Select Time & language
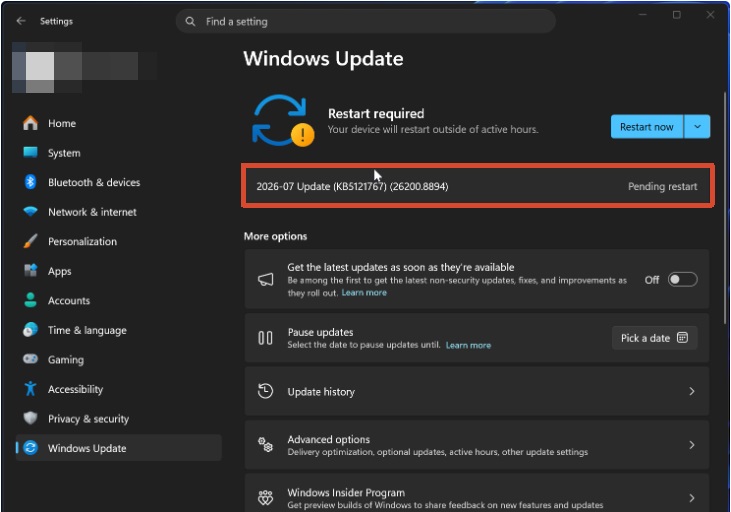 pos(118,330)
